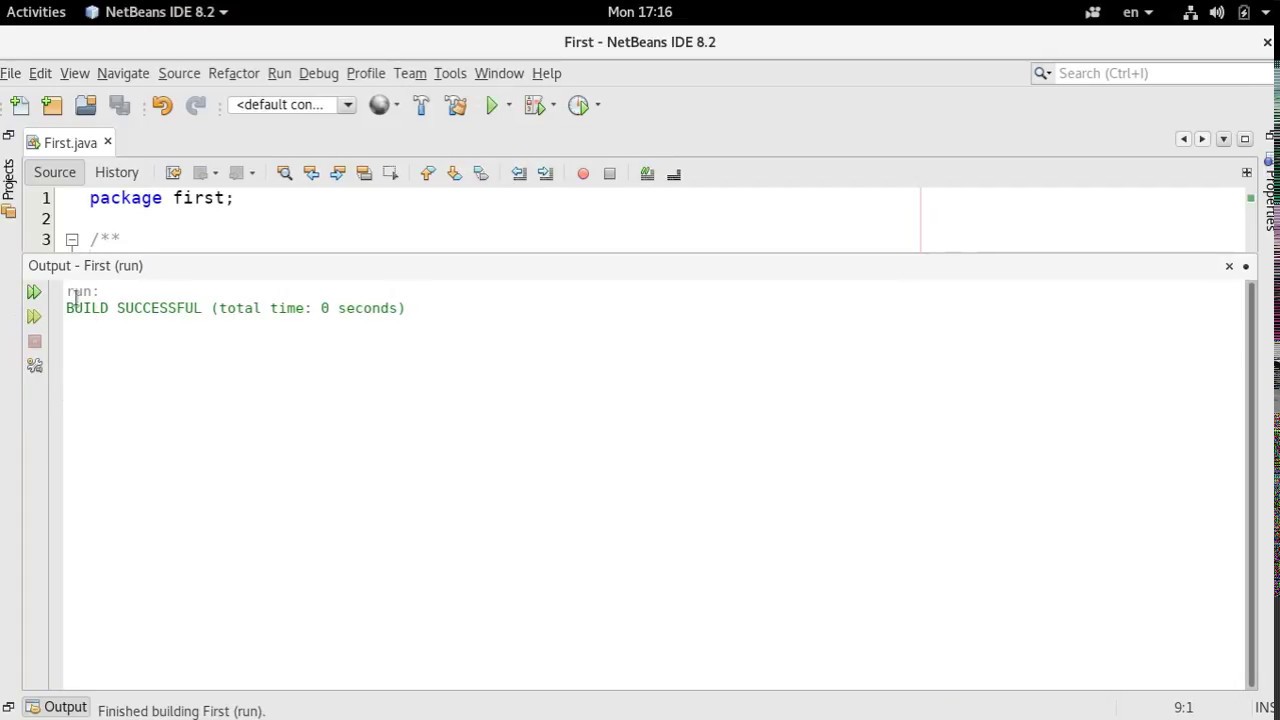Click the New File toolbar icon
This screenshot has width=1280, height=720.
(19, 105)
